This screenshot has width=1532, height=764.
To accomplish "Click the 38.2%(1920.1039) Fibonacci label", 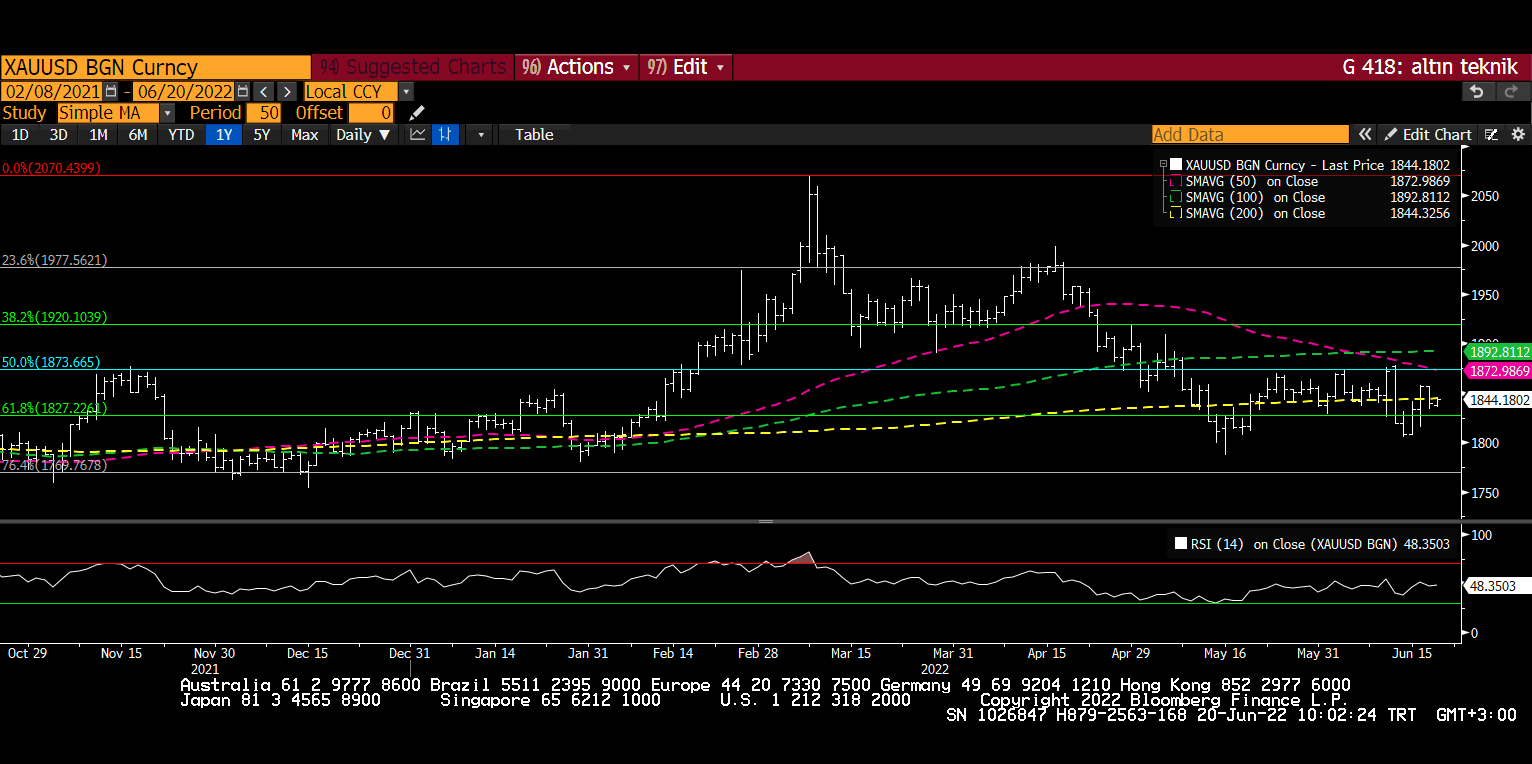I will 54,317.
